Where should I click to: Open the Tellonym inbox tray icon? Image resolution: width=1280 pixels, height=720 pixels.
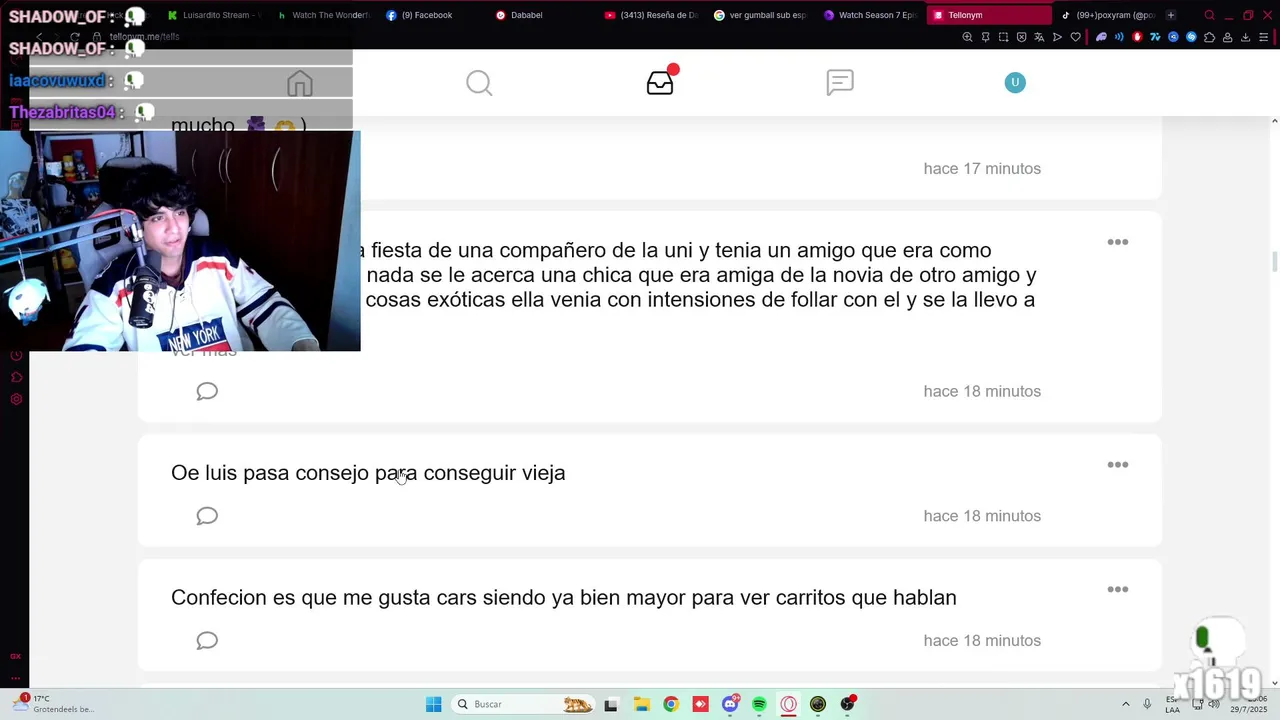tap(660, 83)
